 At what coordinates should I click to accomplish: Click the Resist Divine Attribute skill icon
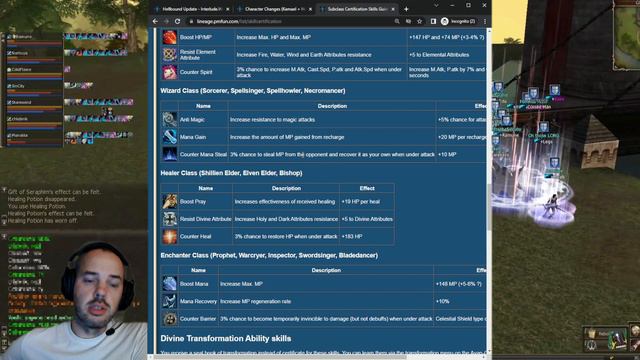[170, 219]
